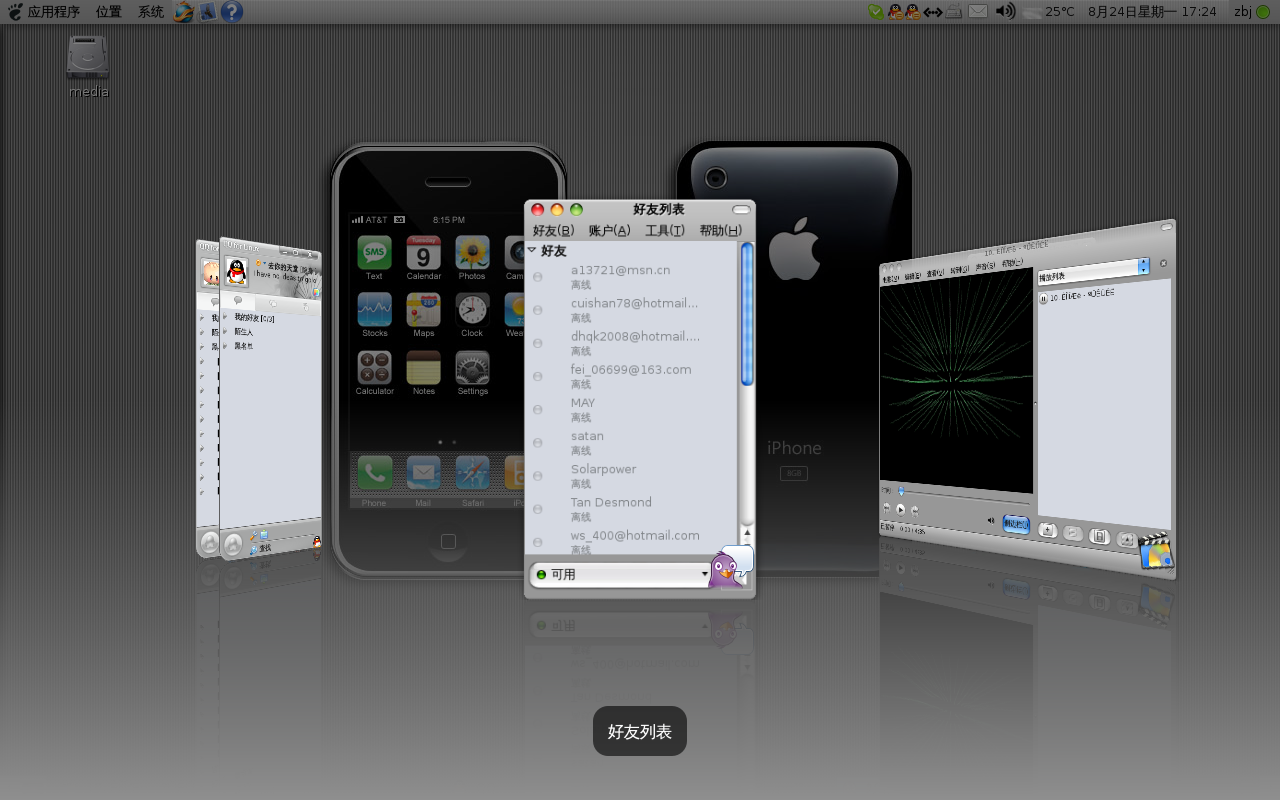
Task: Select contact satan in buddy list
Action: [x=632, y=442]
